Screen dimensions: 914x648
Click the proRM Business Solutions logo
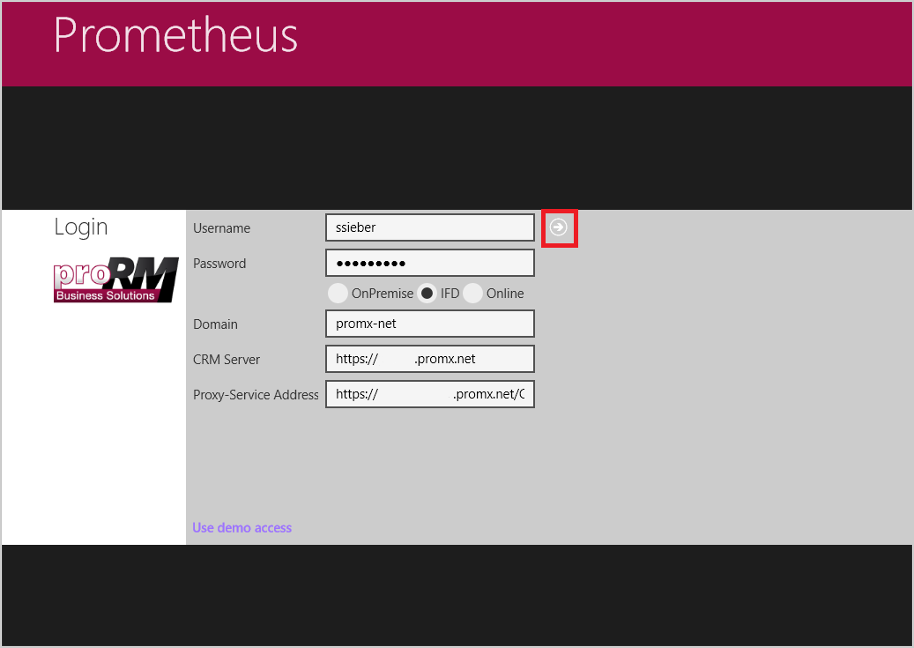tap(116, 280)
